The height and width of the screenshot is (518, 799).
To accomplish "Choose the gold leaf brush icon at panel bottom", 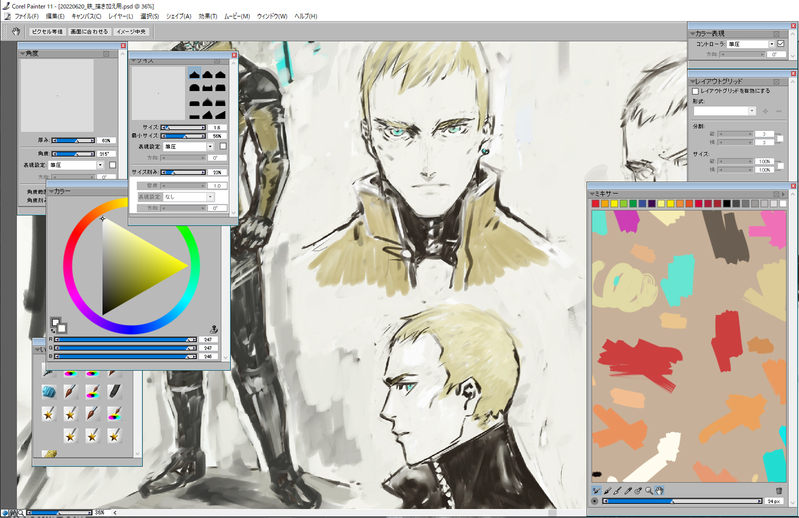I will [x=49, y=453].
